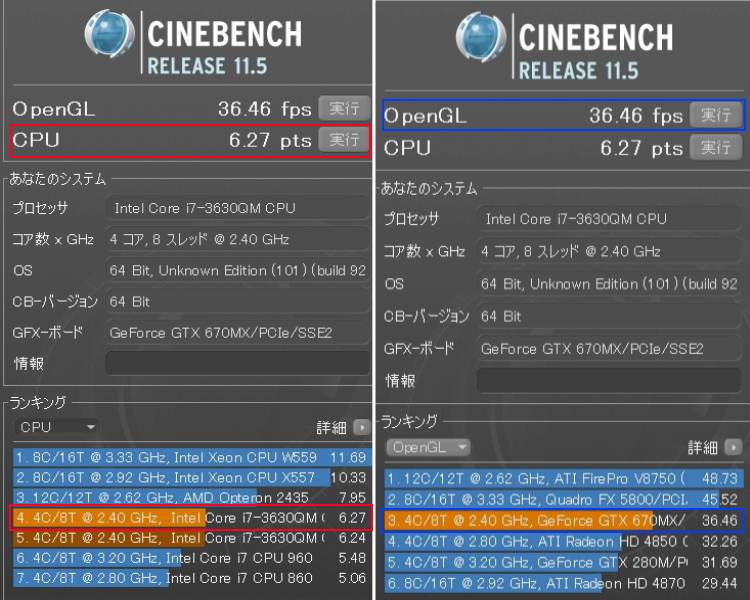Click empty info field in left panel

click(238, 363)
